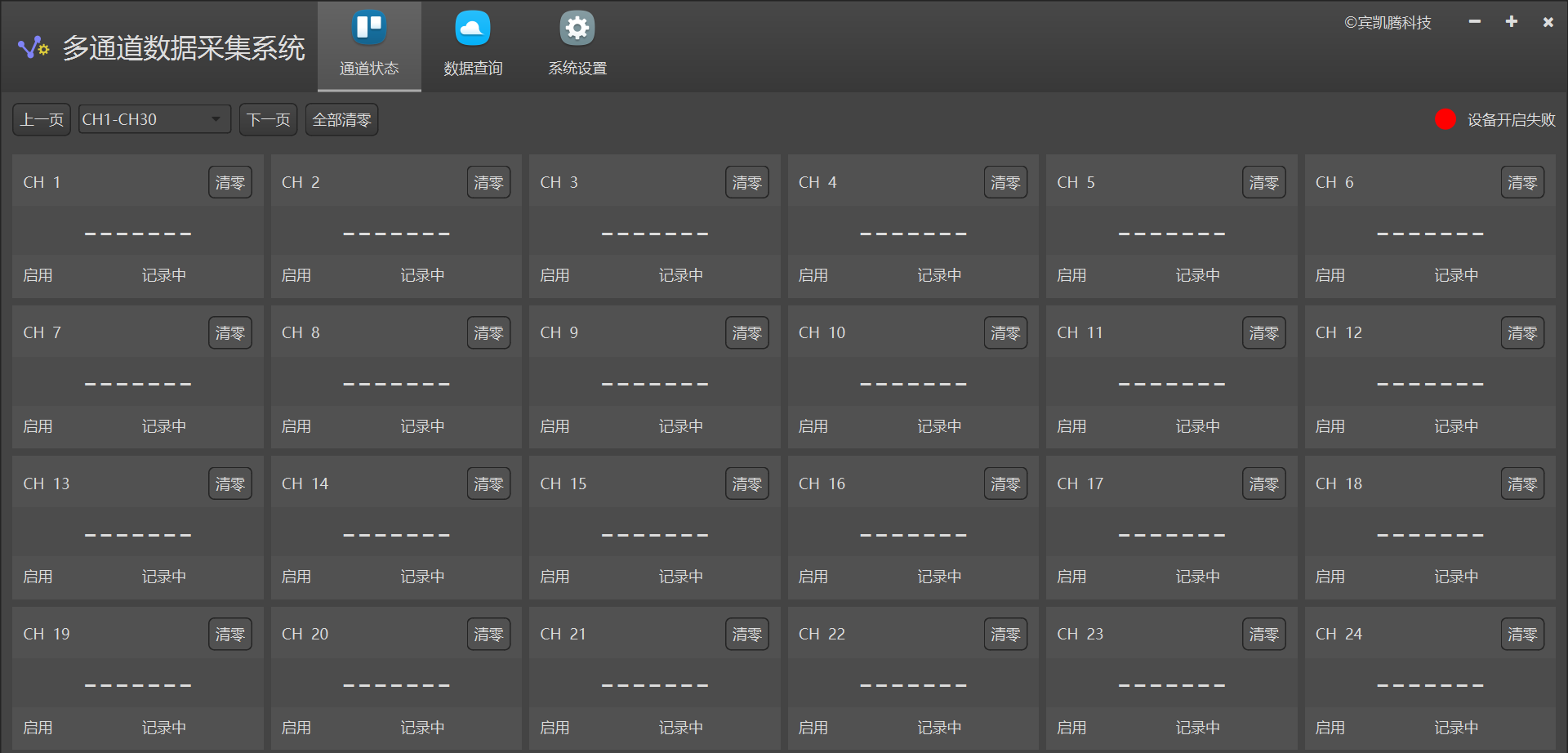This screenshot has width=1568, height=753.
Task: Hit 清零 for CH 21
Action: [747, 635]
